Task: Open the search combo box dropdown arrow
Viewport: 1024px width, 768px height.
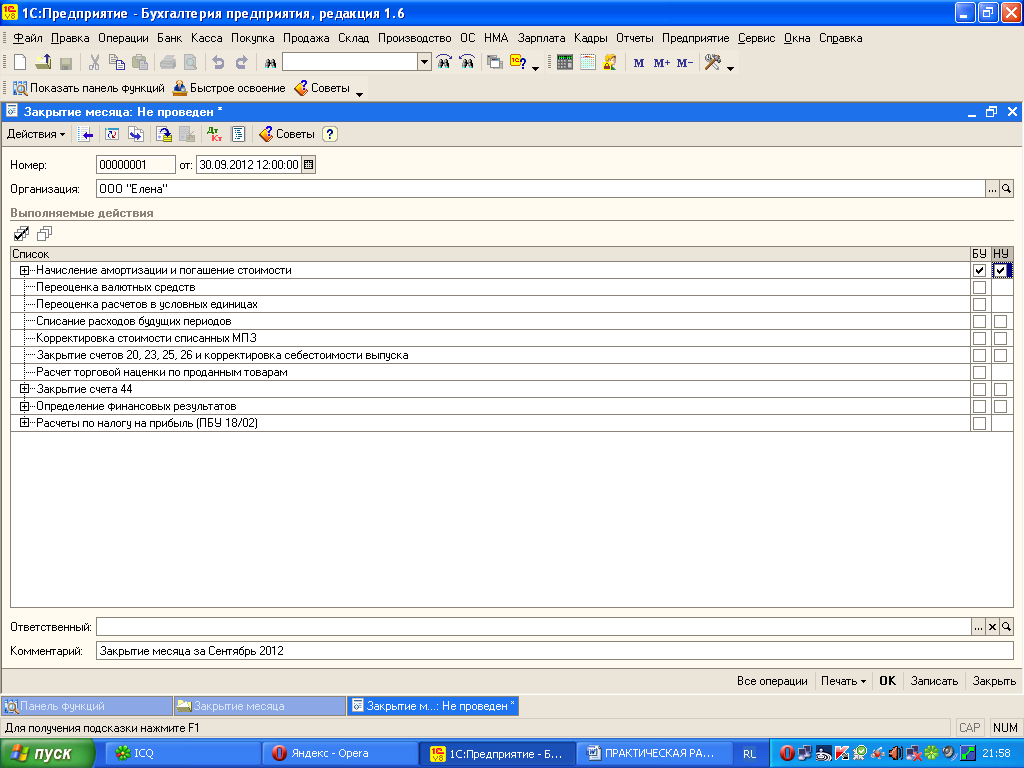Action: pyautogui.click(x=424, y=62)
